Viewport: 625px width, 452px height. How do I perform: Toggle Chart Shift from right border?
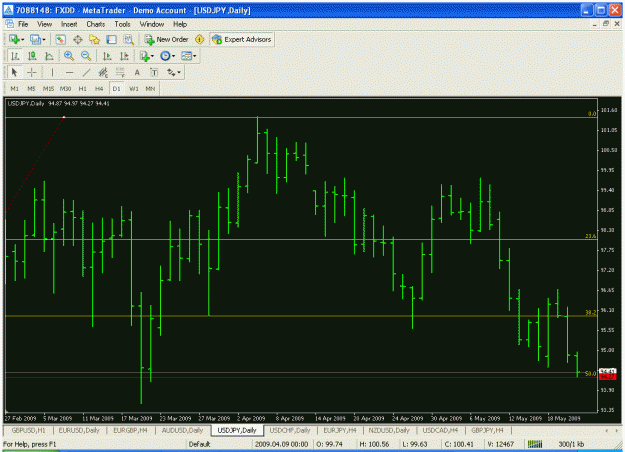pos(124,56)
